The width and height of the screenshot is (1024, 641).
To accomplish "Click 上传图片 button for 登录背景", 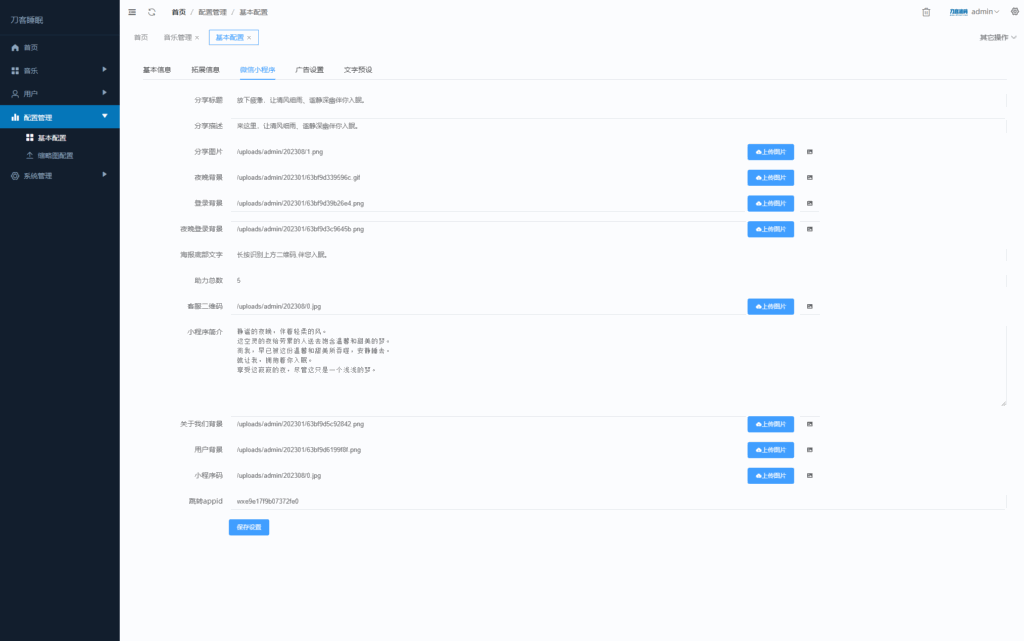I will click(770, 203).
